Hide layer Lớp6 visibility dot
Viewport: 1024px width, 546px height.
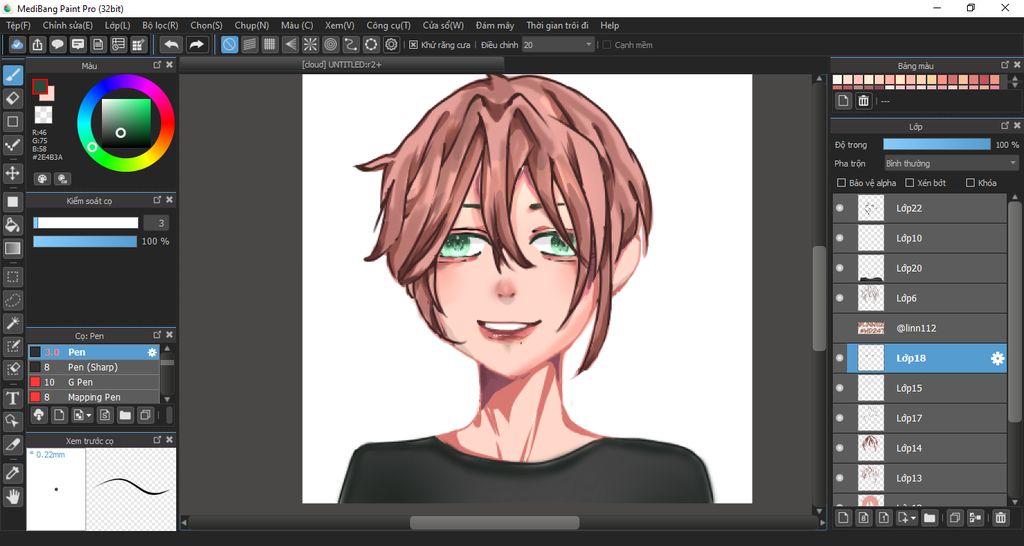840,298
